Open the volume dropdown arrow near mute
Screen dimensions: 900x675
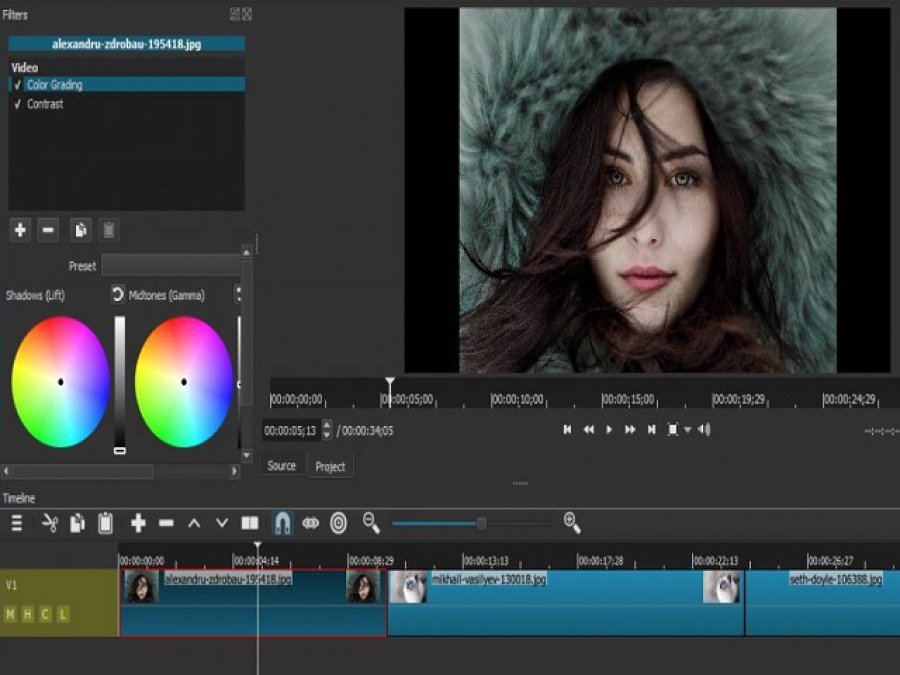click(x=687, y=430)
